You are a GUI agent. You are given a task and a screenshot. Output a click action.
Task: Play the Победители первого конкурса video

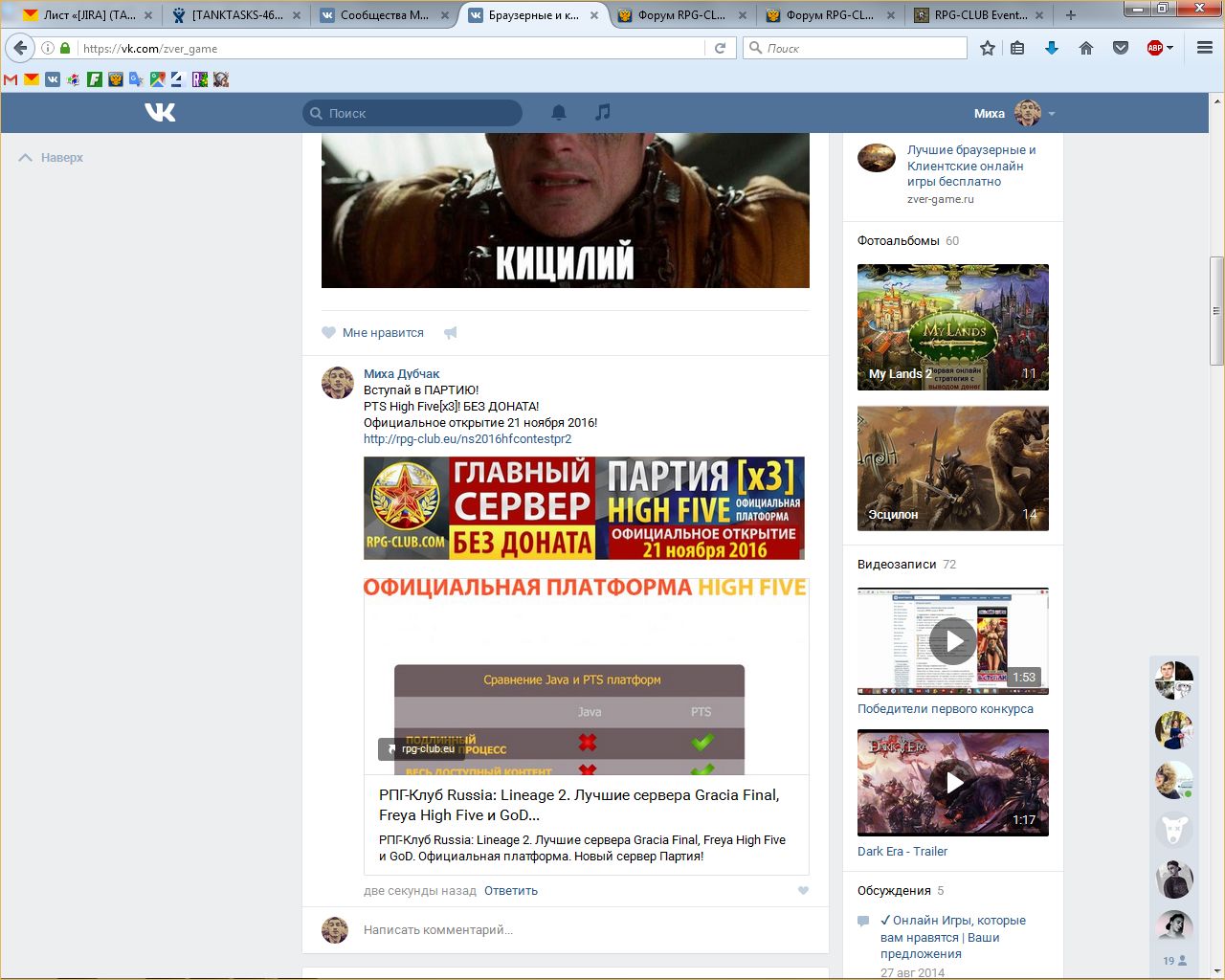[953, 641]
